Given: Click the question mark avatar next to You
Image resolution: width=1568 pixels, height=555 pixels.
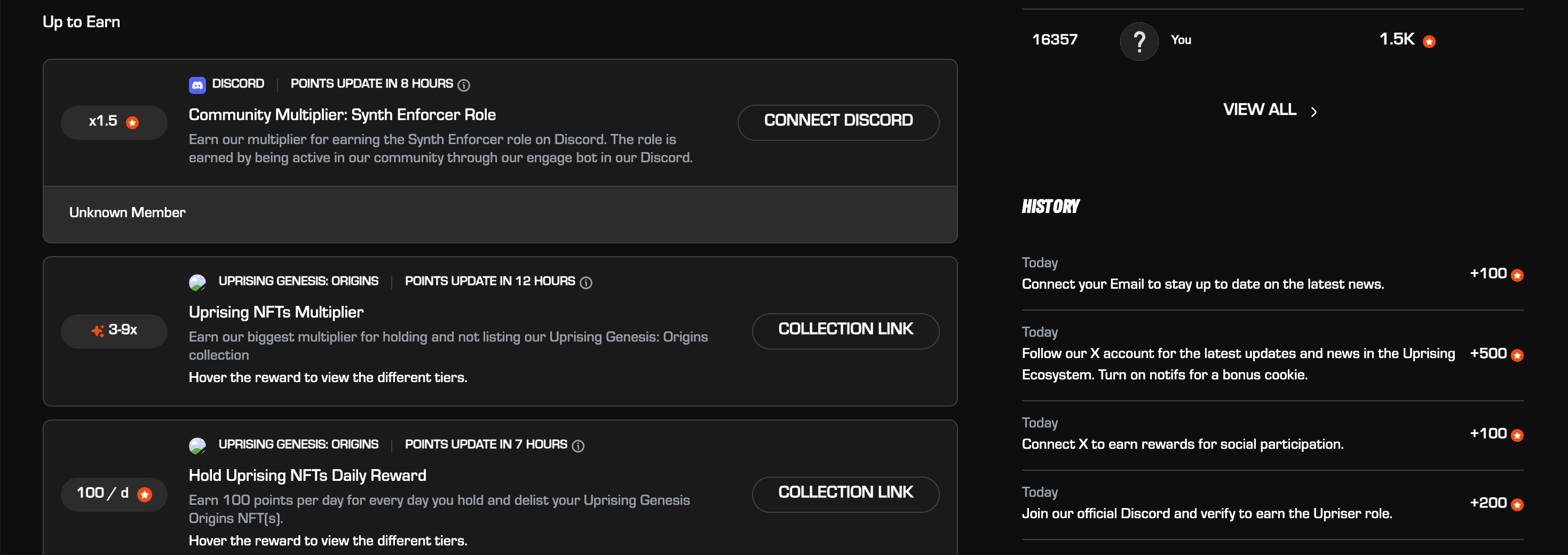Looking at the screenshot, I should coord(1138,41).
